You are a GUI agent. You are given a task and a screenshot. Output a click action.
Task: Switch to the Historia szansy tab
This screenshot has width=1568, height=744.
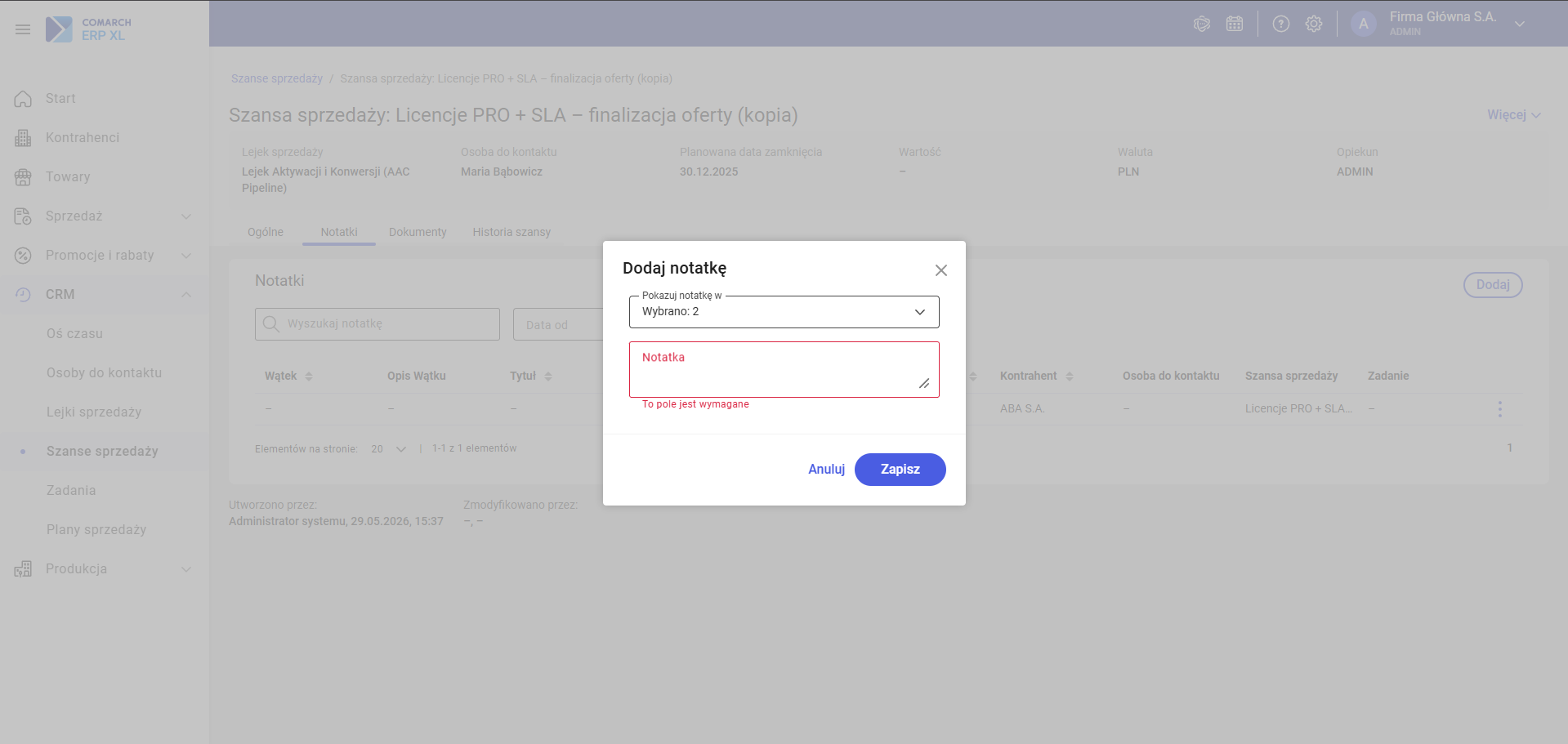click(511, 232)
